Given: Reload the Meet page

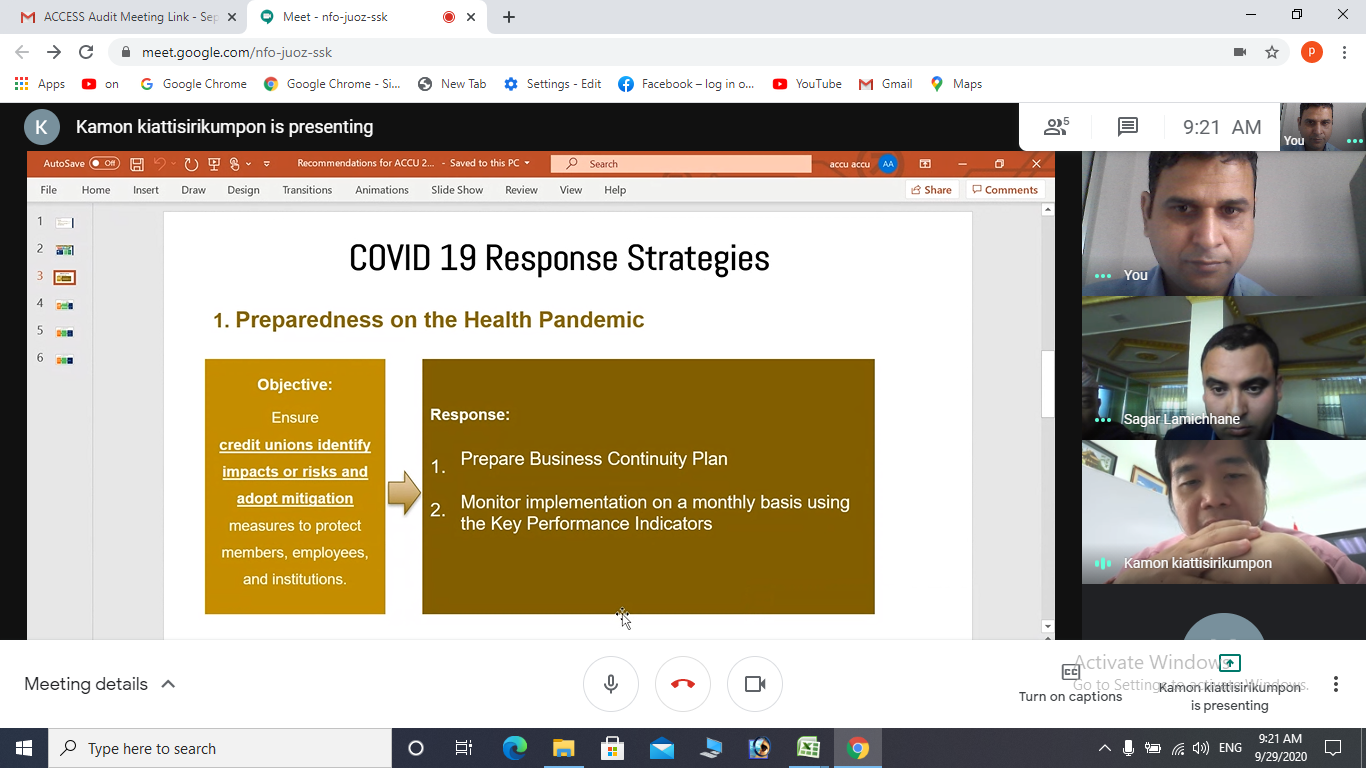Looking at the screenshot, I should [x=86, y=52].
